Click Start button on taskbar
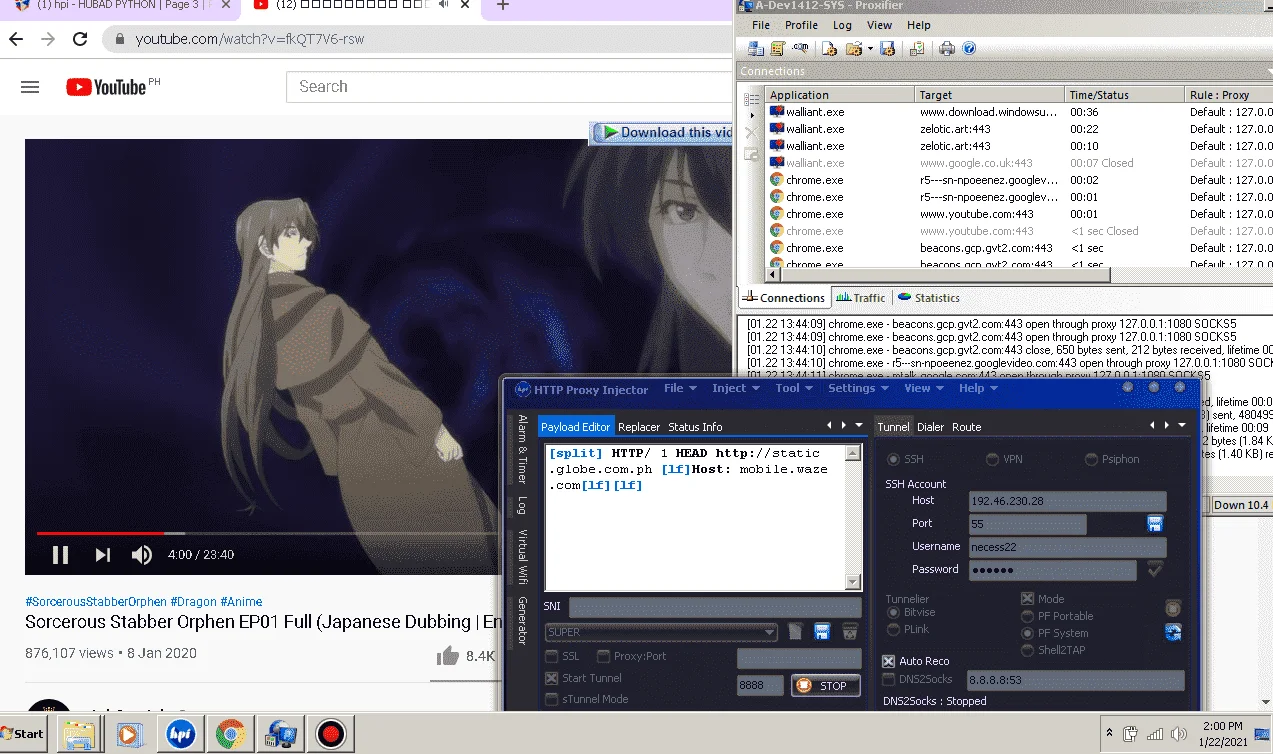This screenshot has width=1273, height=754. 23,734
